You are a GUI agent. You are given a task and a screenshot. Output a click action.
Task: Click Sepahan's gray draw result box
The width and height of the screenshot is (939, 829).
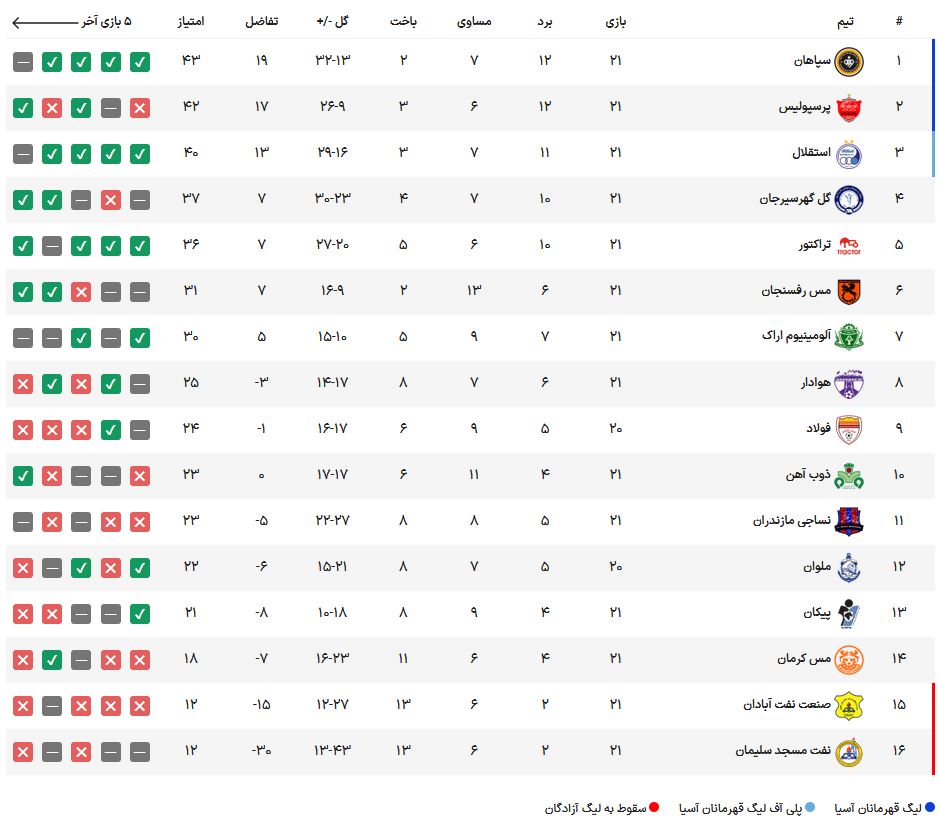(x=23, y=62)
